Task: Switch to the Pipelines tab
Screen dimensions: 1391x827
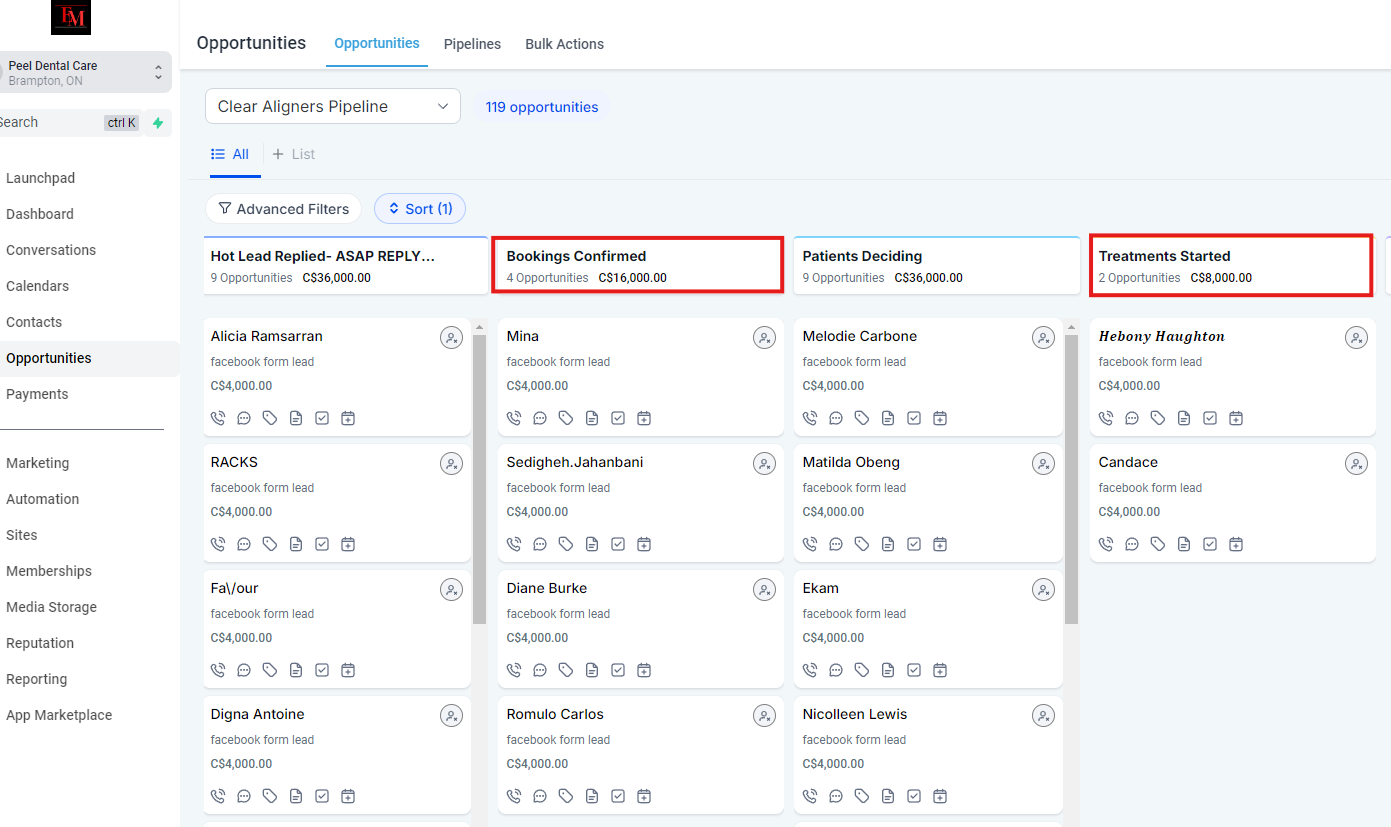Action: (472, 44)
